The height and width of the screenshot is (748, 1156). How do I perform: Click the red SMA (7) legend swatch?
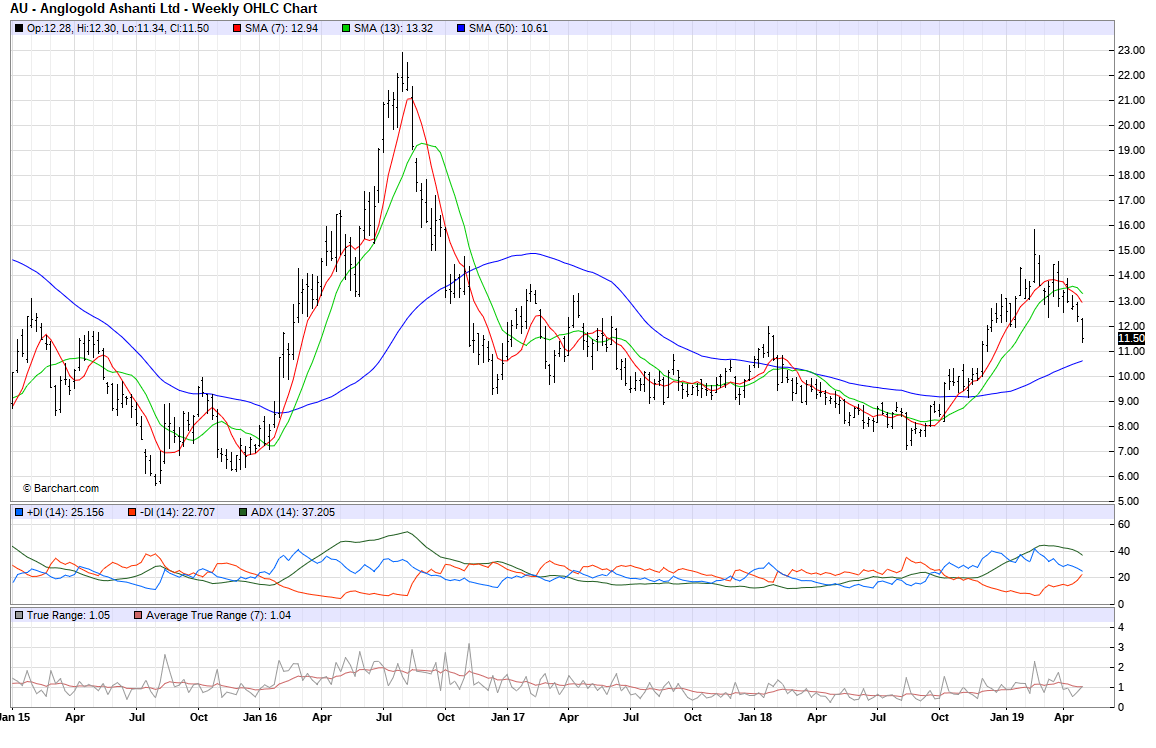tap(237, 29)
